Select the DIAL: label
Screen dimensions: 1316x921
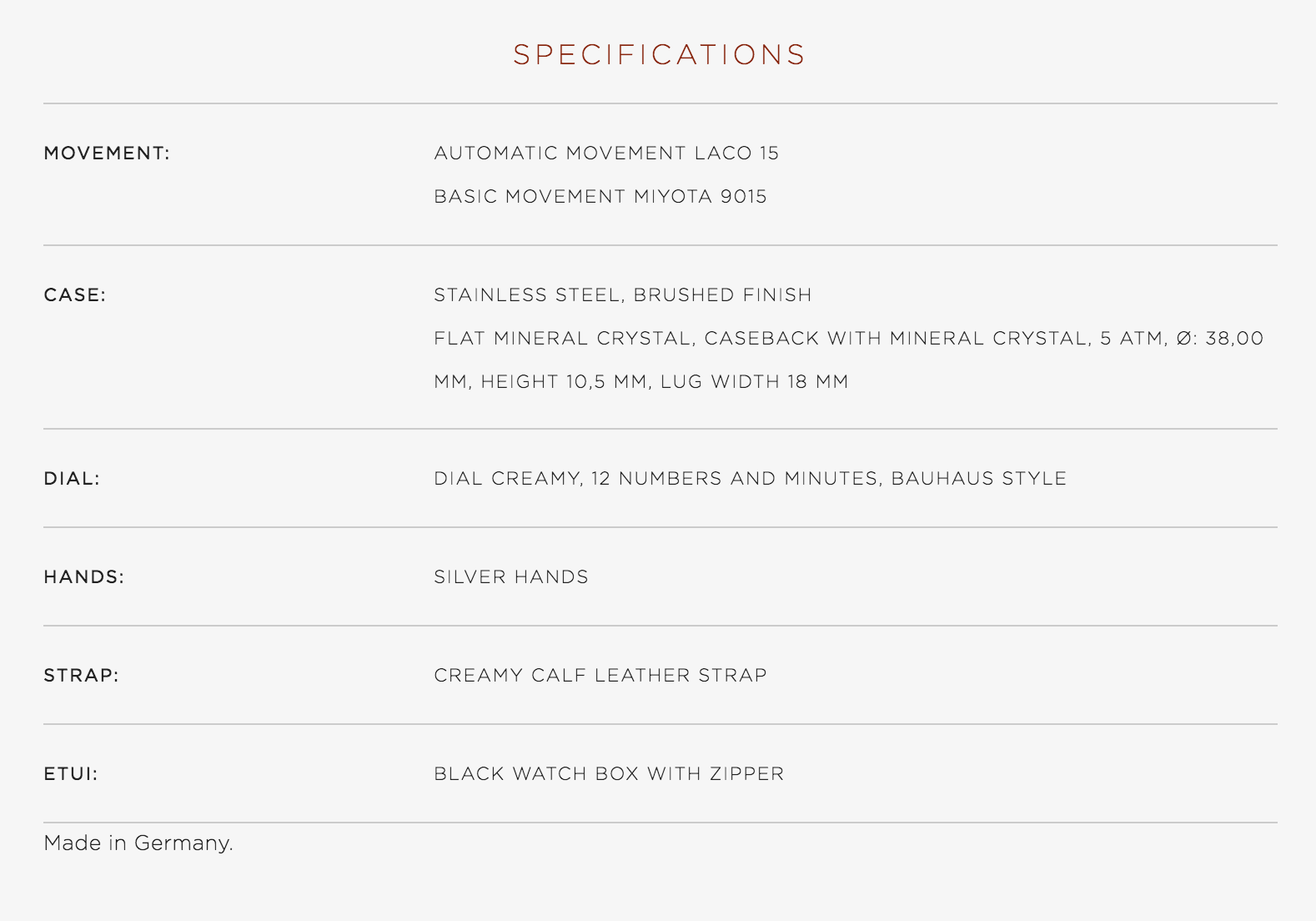[72, 479]
